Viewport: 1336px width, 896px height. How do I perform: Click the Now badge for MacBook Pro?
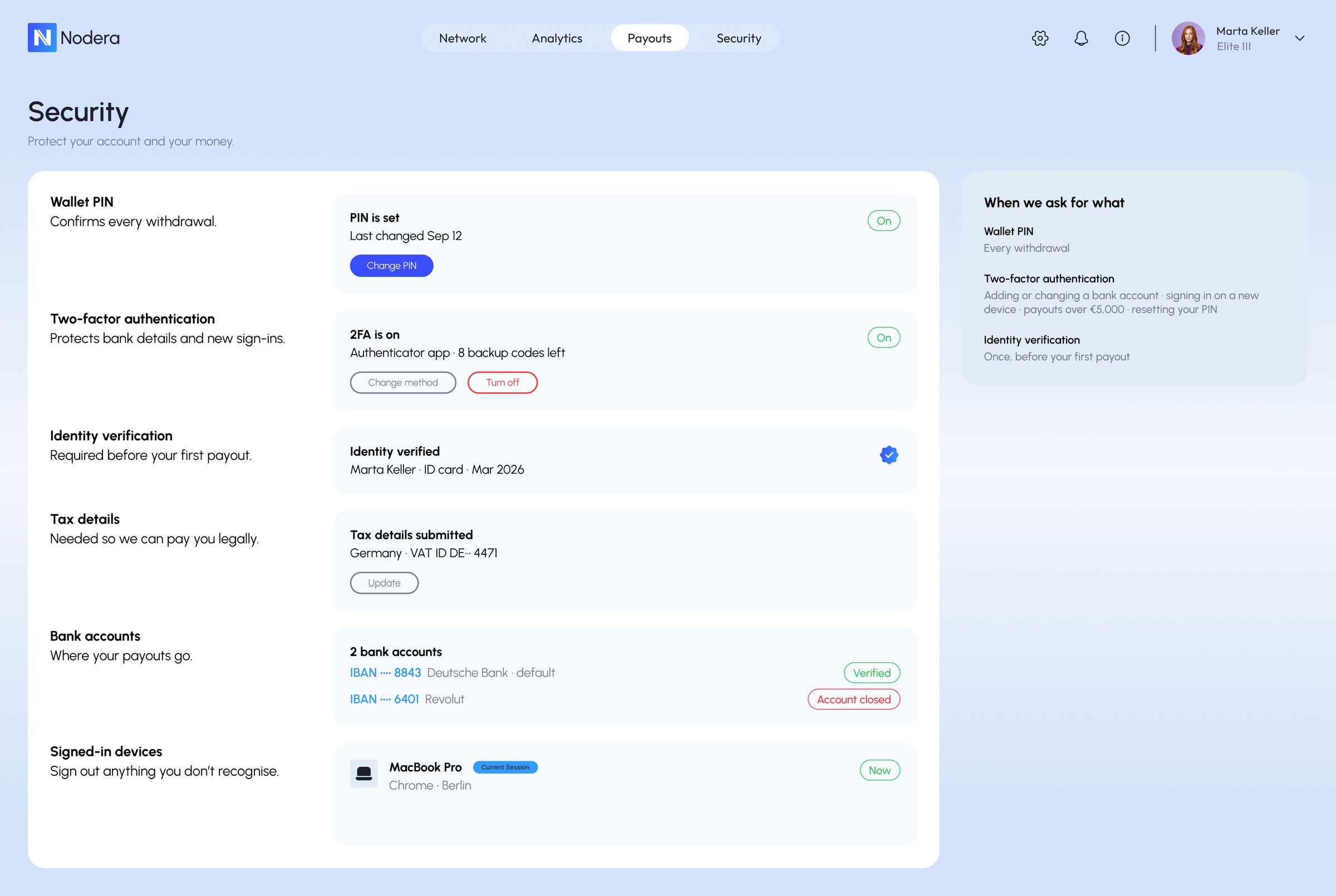880,770
